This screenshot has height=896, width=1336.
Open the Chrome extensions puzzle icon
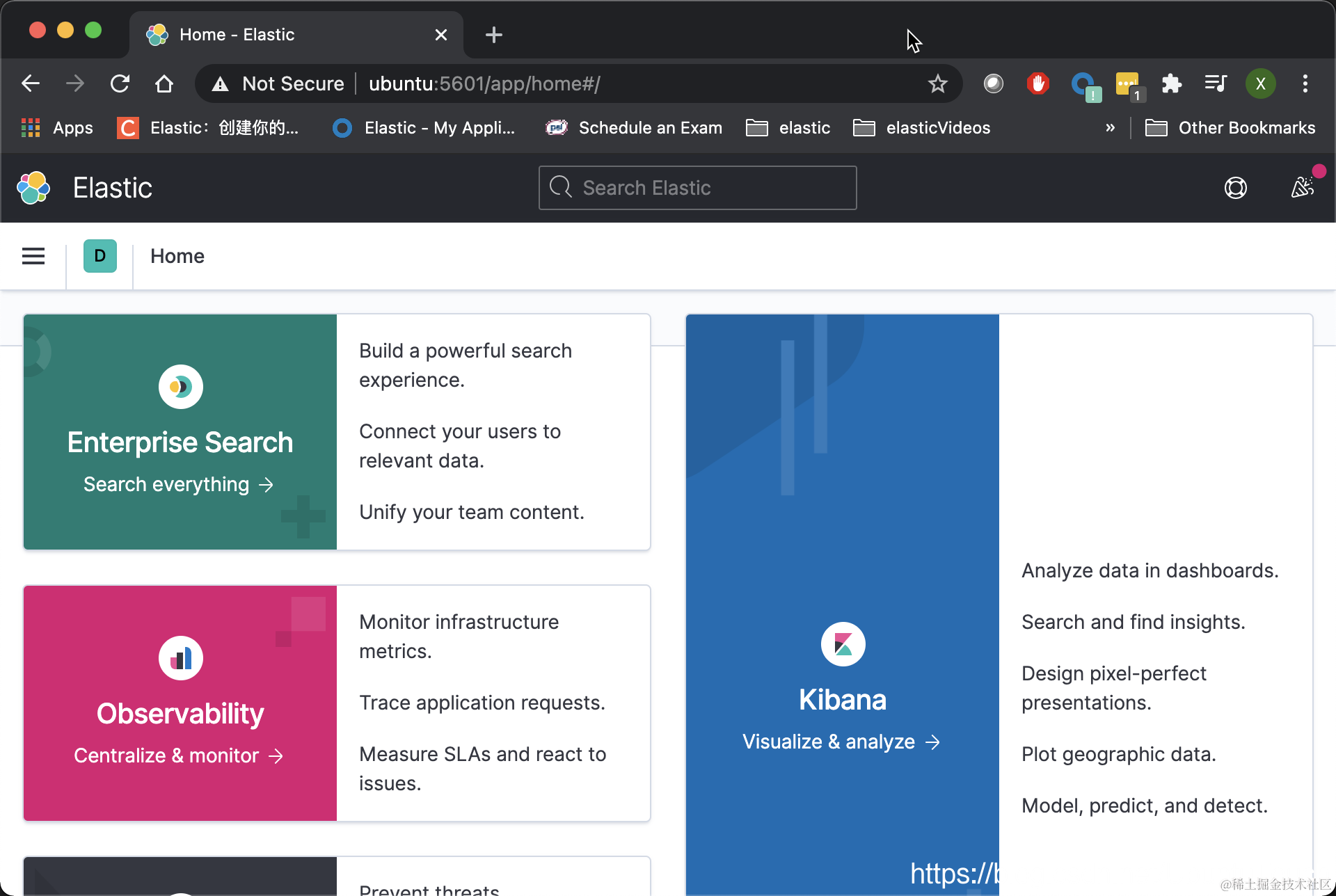tap(1172, 83)
